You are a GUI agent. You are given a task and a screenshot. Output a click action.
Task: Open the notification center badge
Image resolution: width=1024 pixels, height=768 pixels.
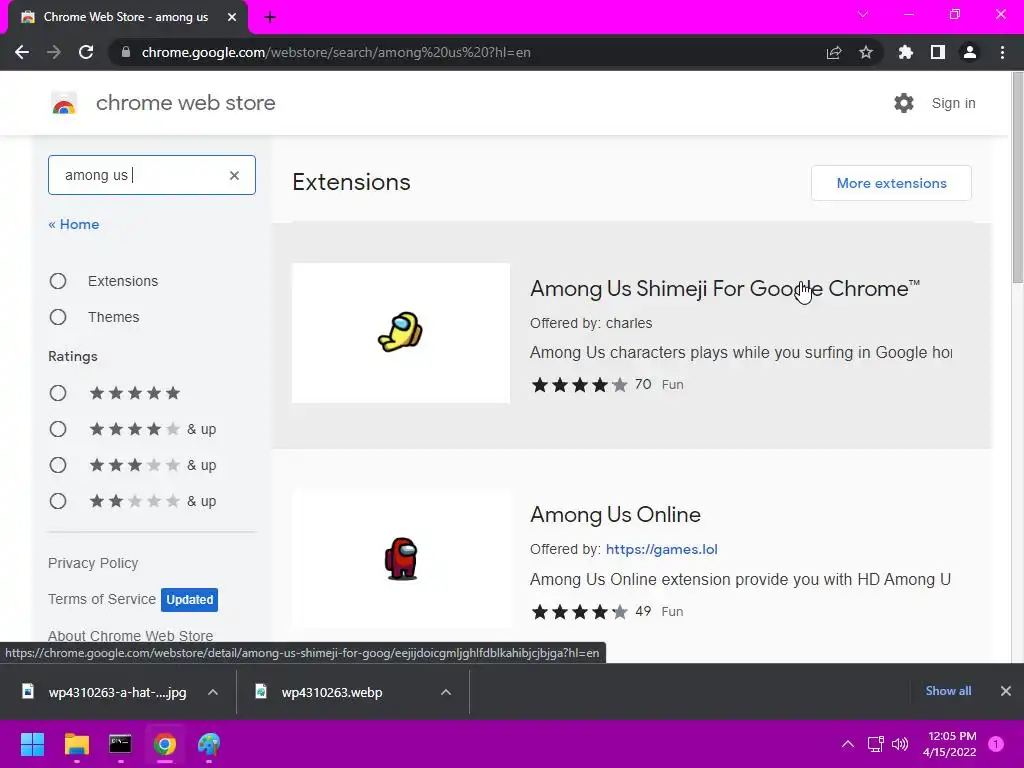coord(996,744)
